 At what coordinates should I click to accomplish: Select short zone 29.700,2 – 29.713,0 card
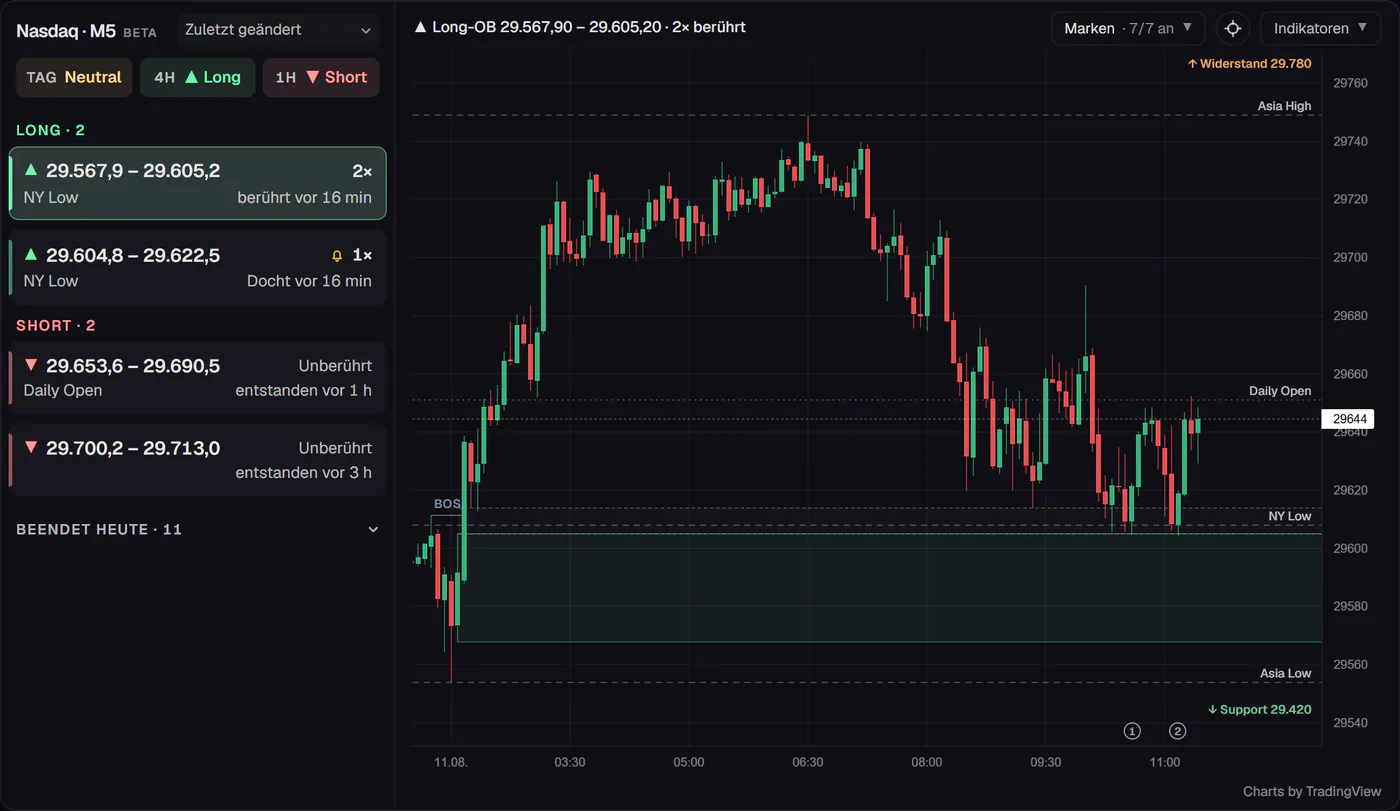(x=198, y=460)
